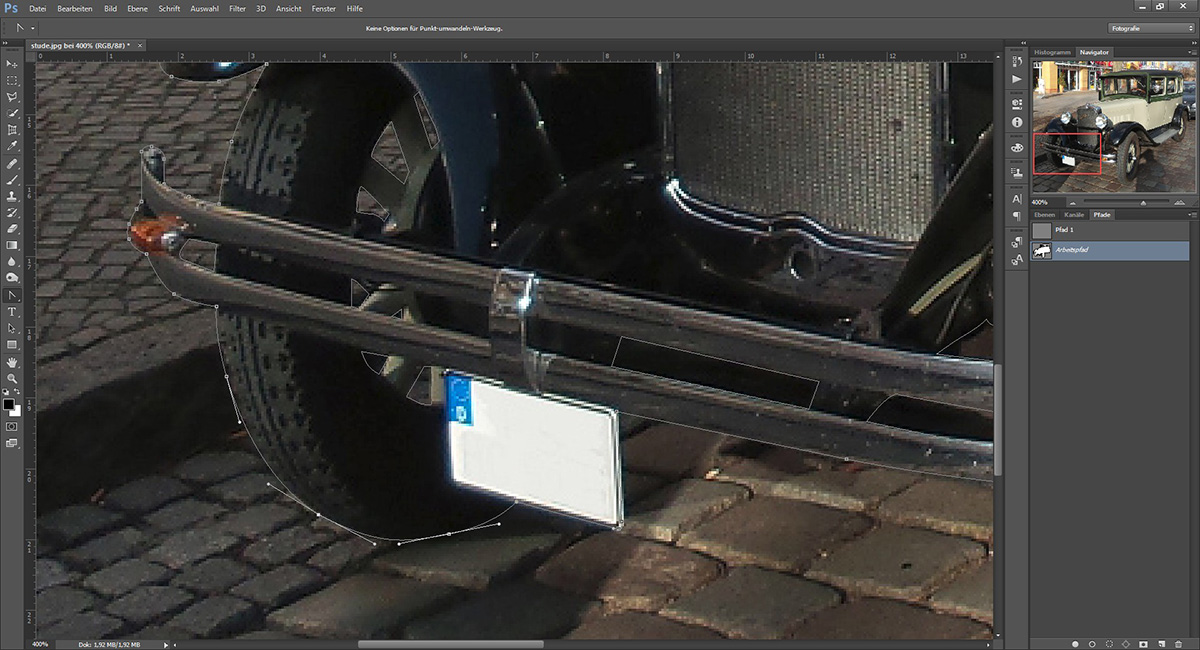The height and width of the screenshot is (650, 1200).
Task: Open the Navigator panel flyout menu
Action: tap(1190, 52)
